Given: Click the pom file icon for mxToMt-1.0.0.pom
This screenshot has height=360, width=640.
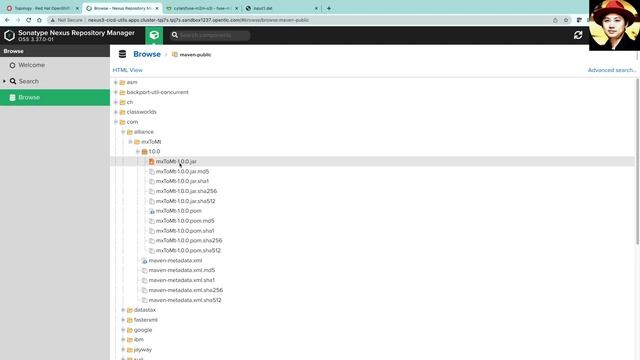Looking at the screenshot, I should point(151,211).
